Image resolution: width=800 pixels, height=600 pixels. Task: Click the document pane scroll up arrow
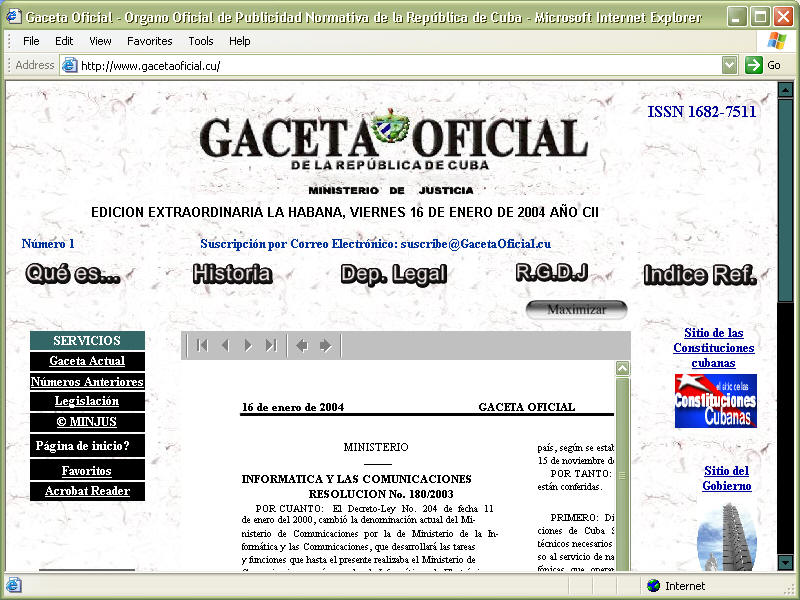point(622,368)
